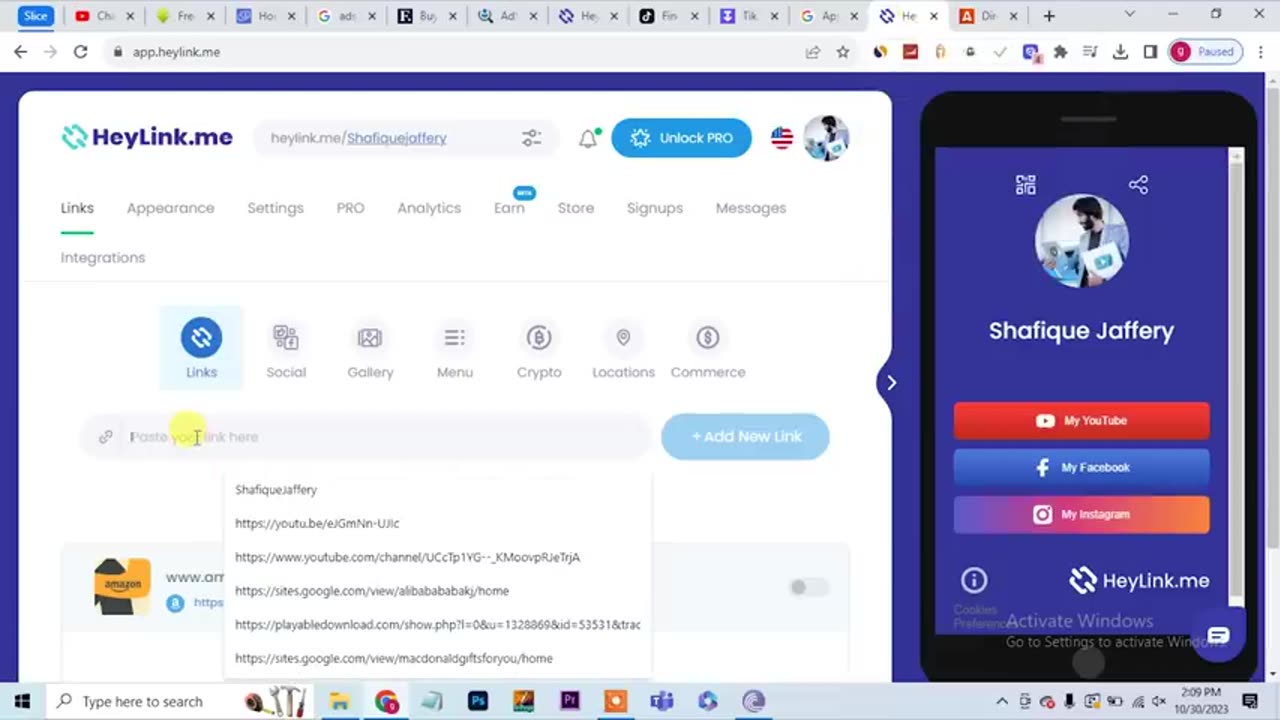Open Chrome tab search dropdown

(x=1130, y=15)
